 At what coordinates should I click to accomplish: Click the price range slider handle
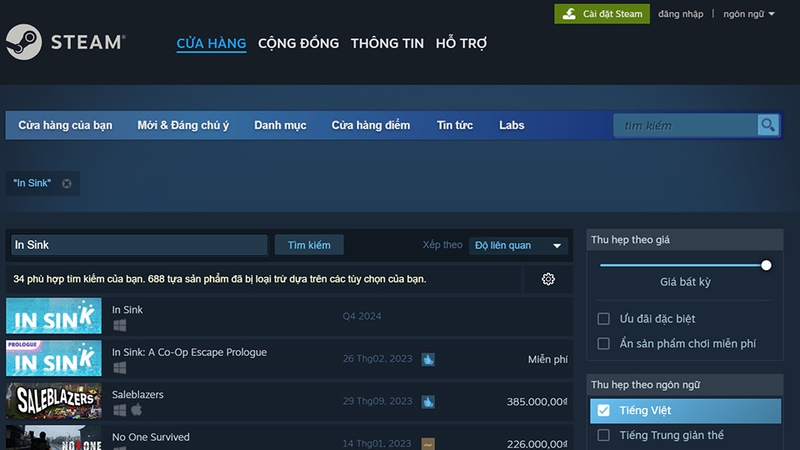point(766,265)
